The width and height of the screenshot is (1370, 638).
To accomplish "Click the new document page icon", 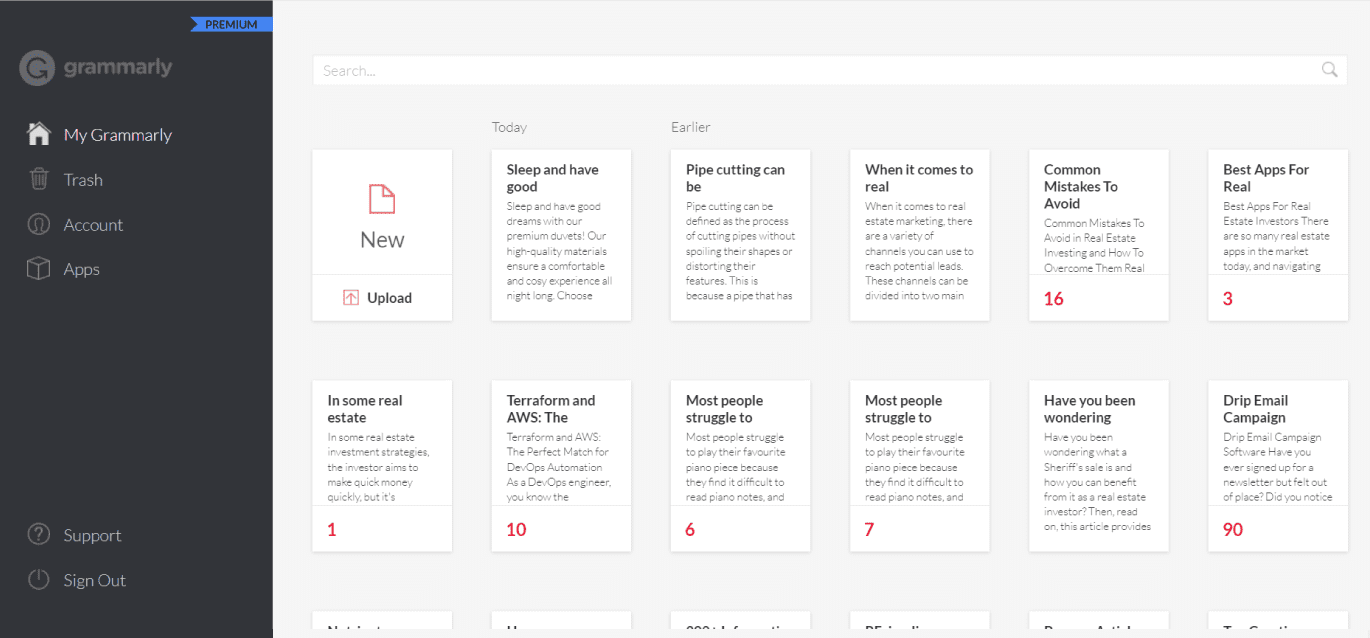I will (382, 199).
